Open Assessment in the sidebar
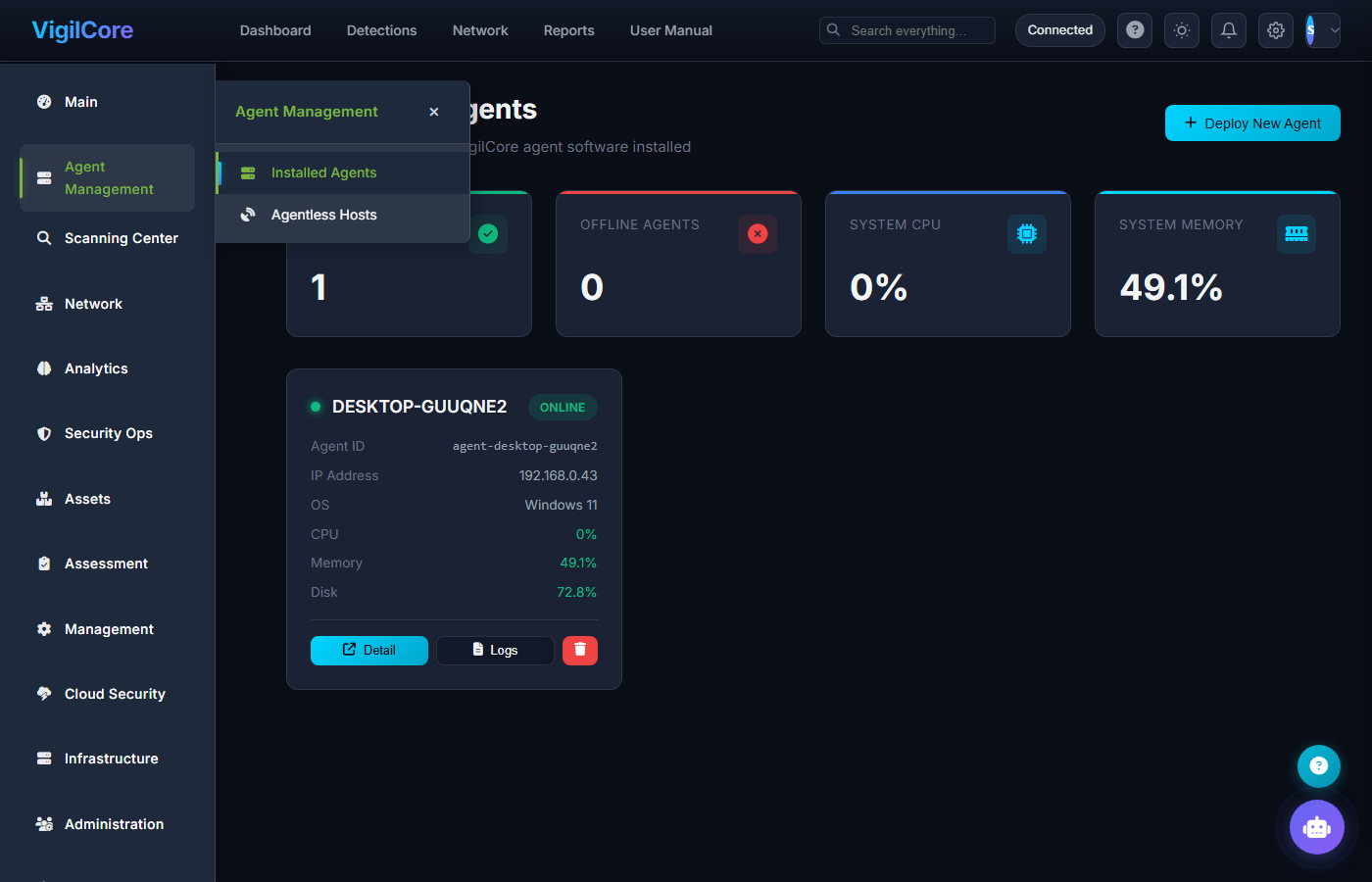Screen dimensions: 1372x882 (107, 563)
